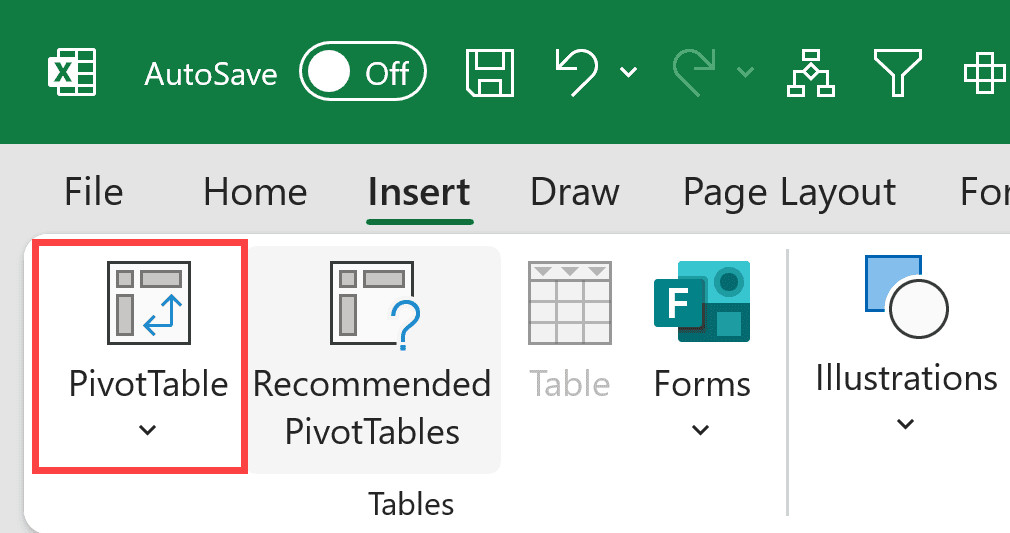Expand the PivotTable dropdown chevron

pos(147,430)
